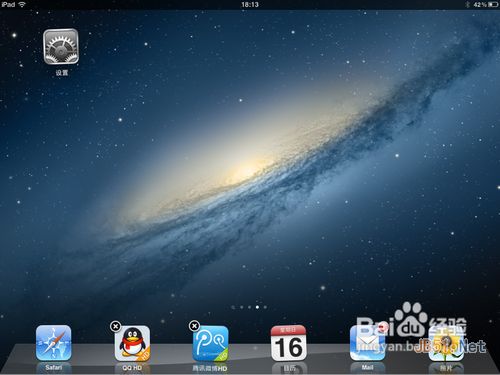
Task: Open the Photos sunflower app
Action: point(446,343)
